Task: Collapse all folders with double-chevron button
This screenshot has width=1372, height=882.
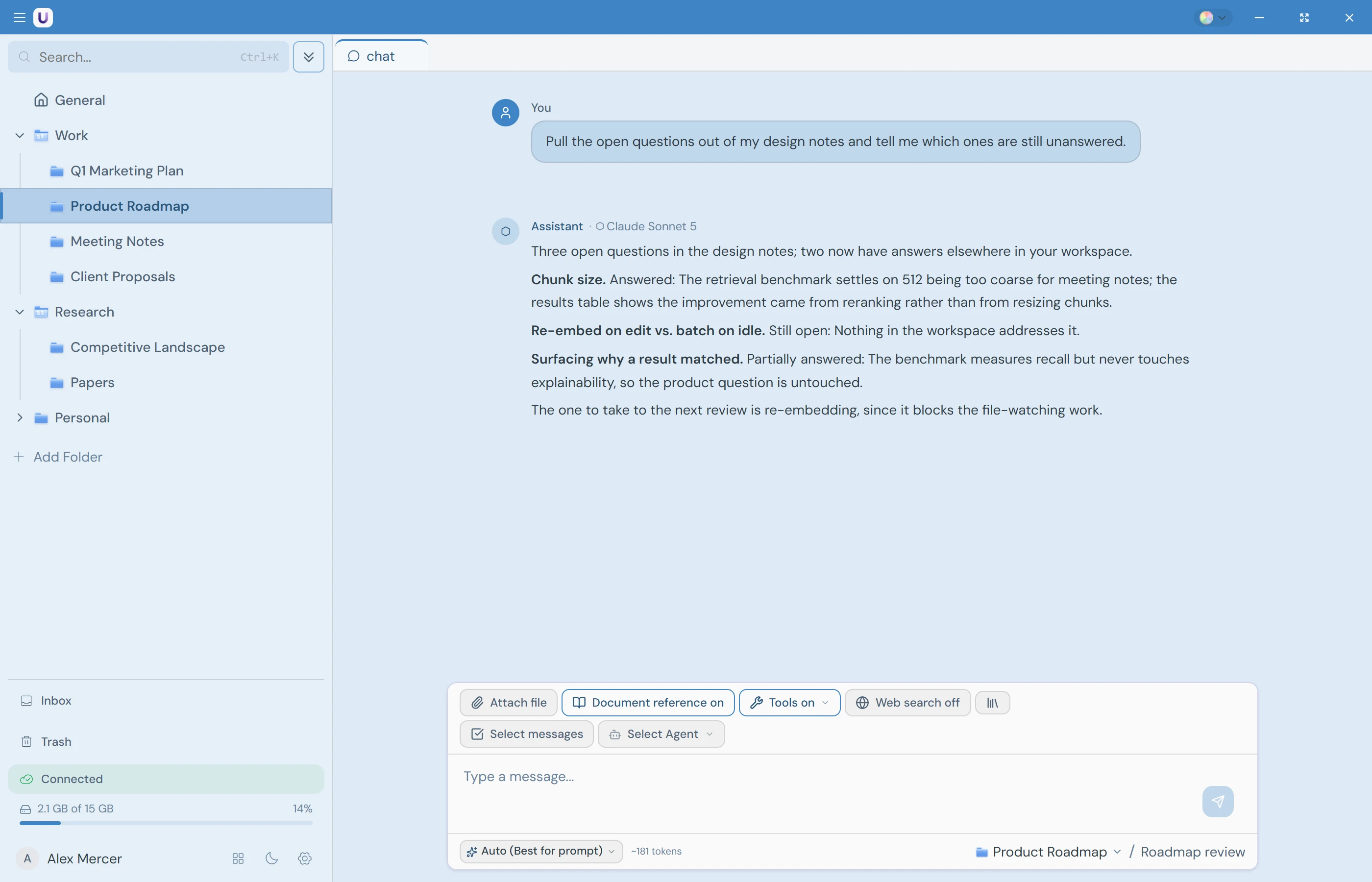Action: (x=309, y=57)
